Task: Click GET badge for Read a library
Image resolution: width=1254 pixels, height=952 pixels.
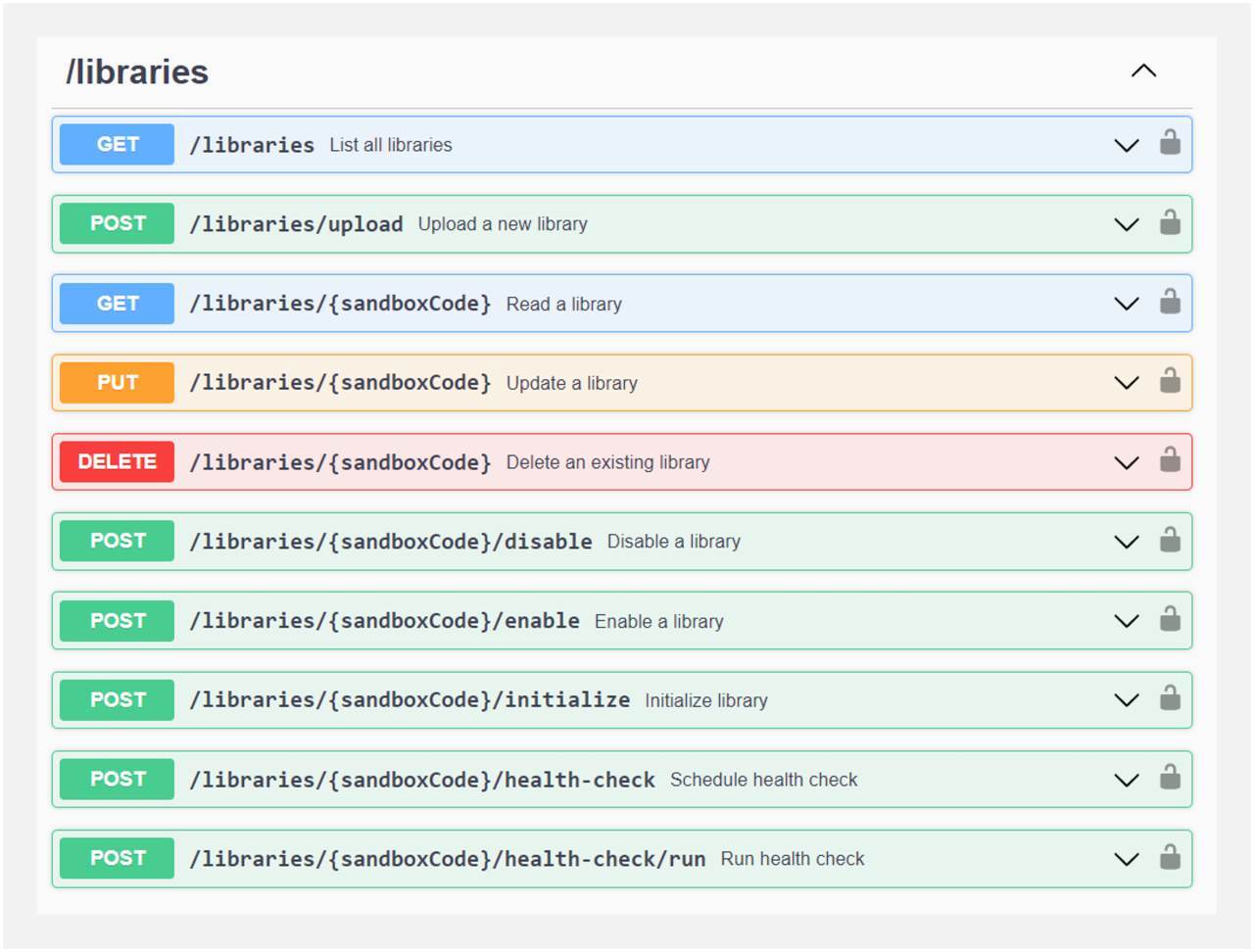Action: tap(117, 304)
